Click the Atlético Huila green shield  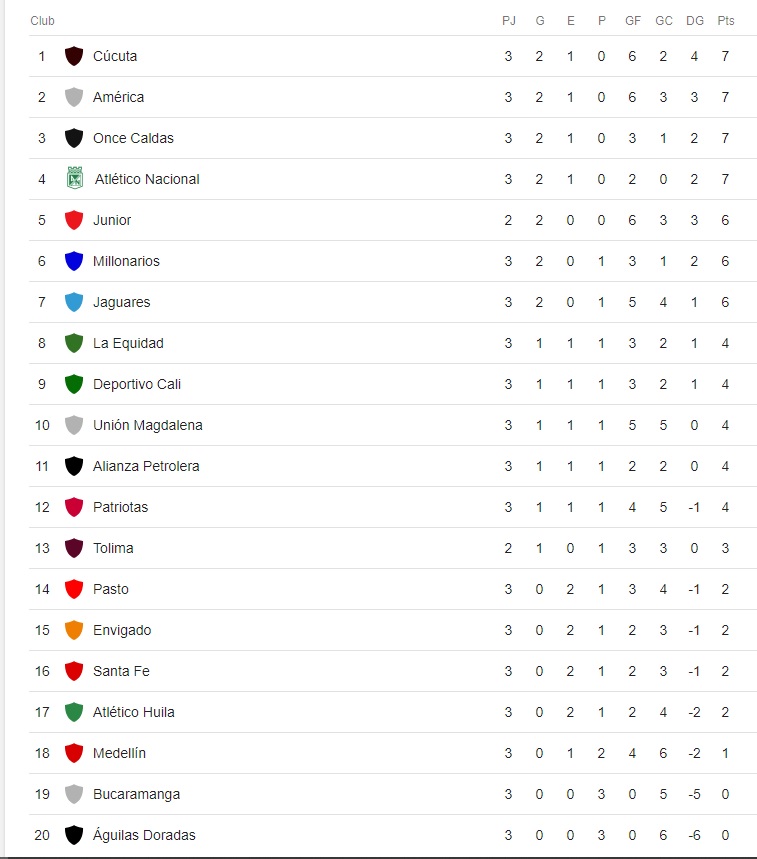coord(73,712)
